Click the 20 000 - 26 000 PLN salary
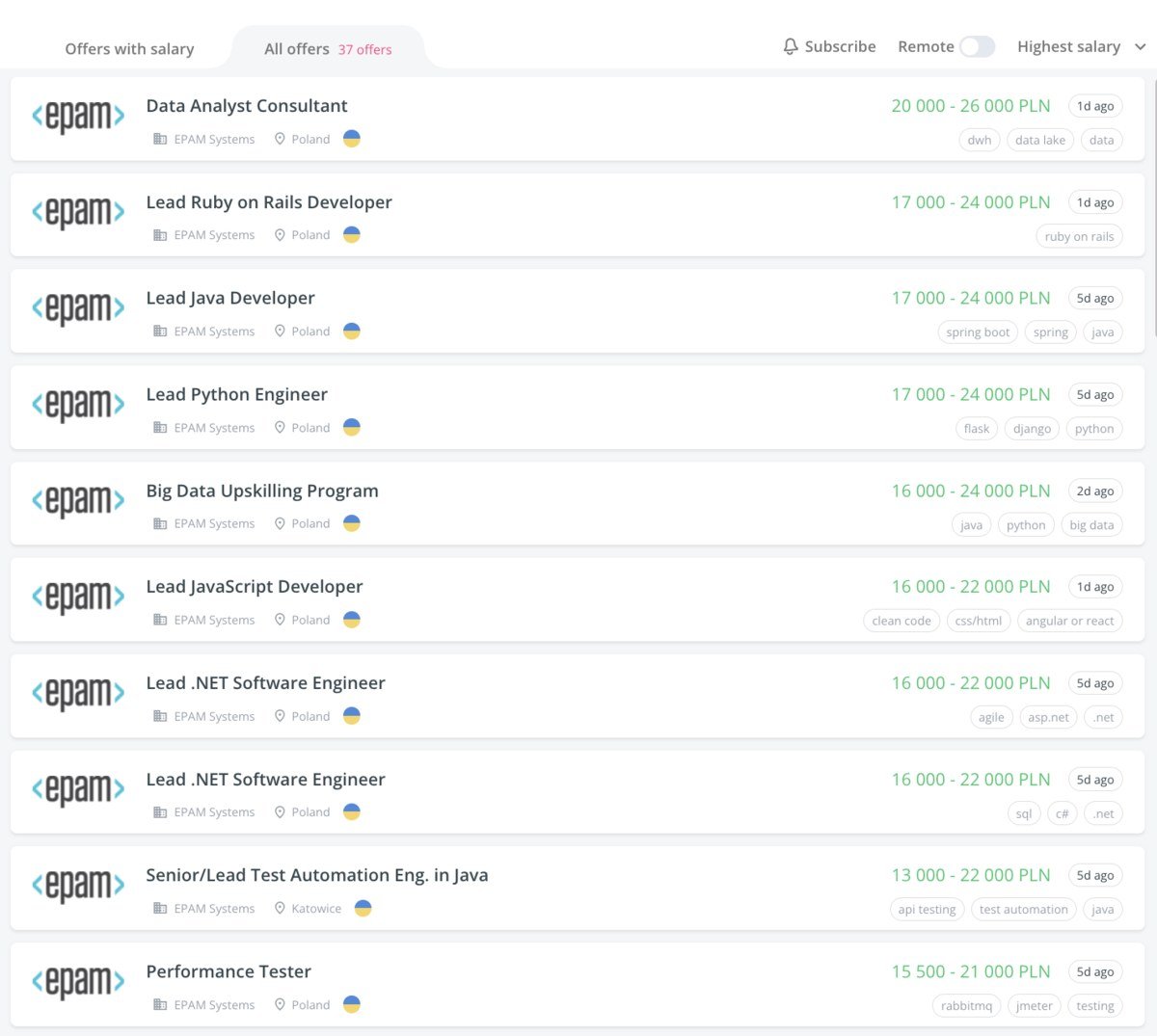1157x1036 pixels. [x=970, y=106]
